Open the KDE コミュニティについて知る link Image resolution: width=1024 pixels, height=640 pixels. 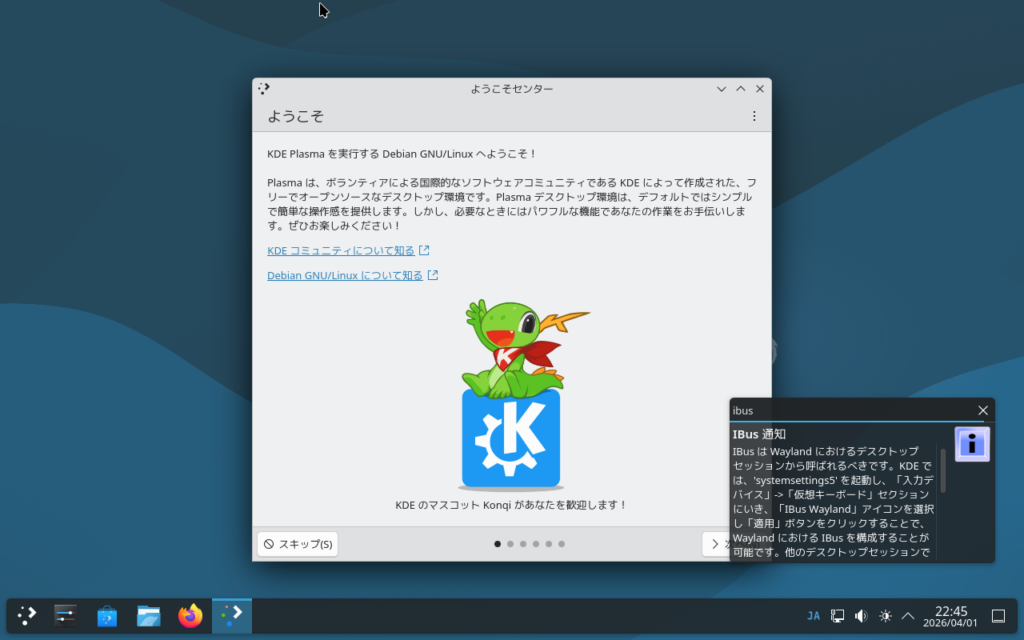click(340, 251)
